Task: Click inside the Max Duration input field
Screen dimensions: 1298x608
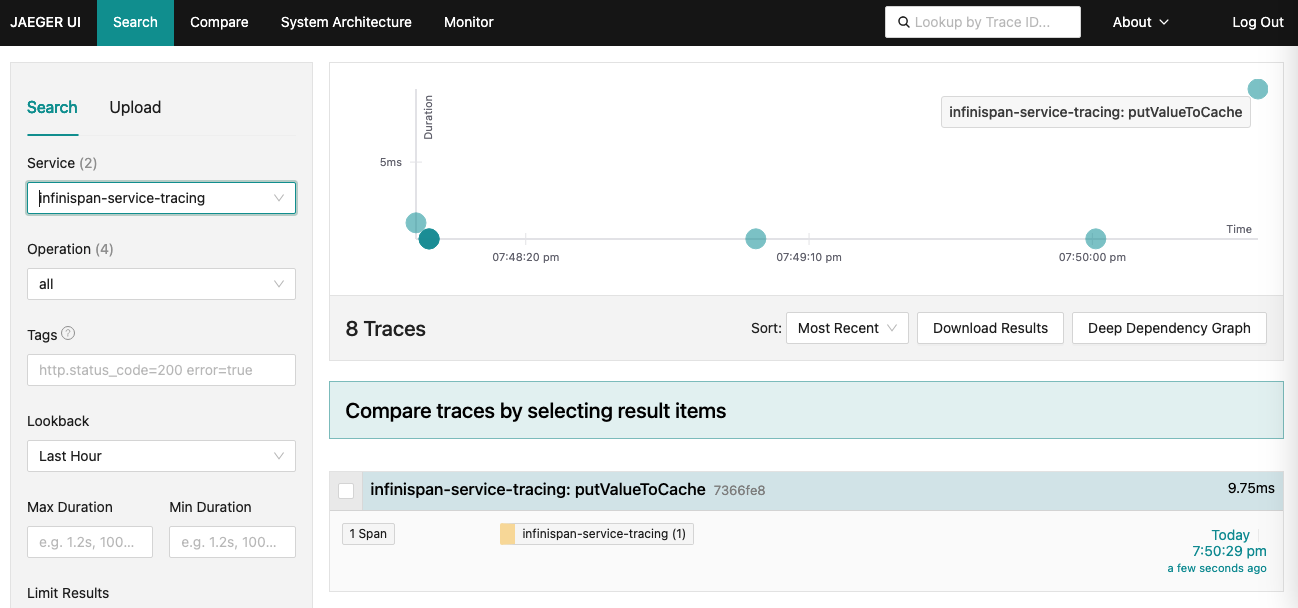Action: [89, 541]
